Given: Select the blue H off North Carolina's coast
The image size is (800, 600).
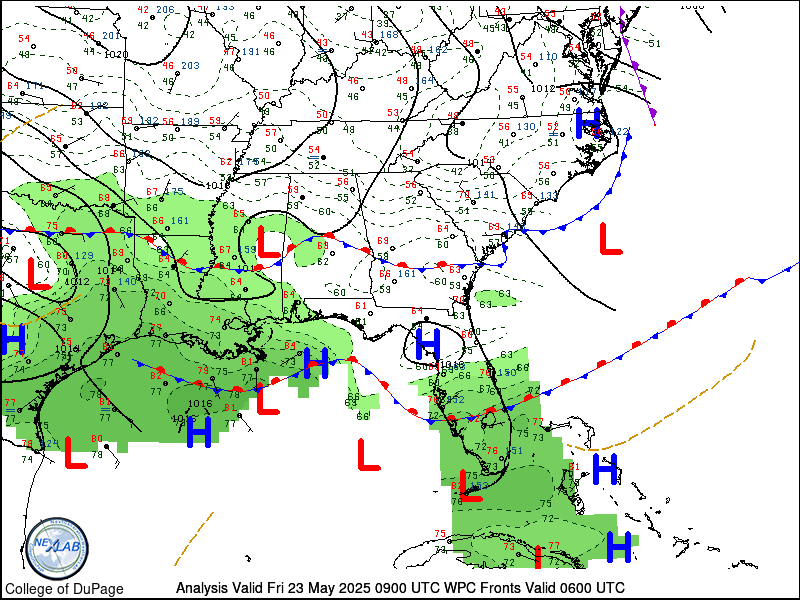Looking at the screenshot, I should [x=588, y=123].
